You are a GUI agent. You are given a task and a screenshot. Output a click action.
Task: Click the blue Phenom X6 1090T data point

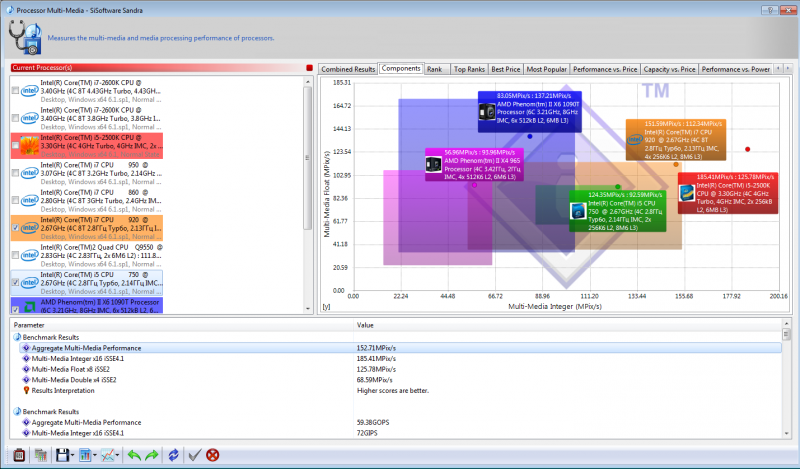[x=530, y=136]
